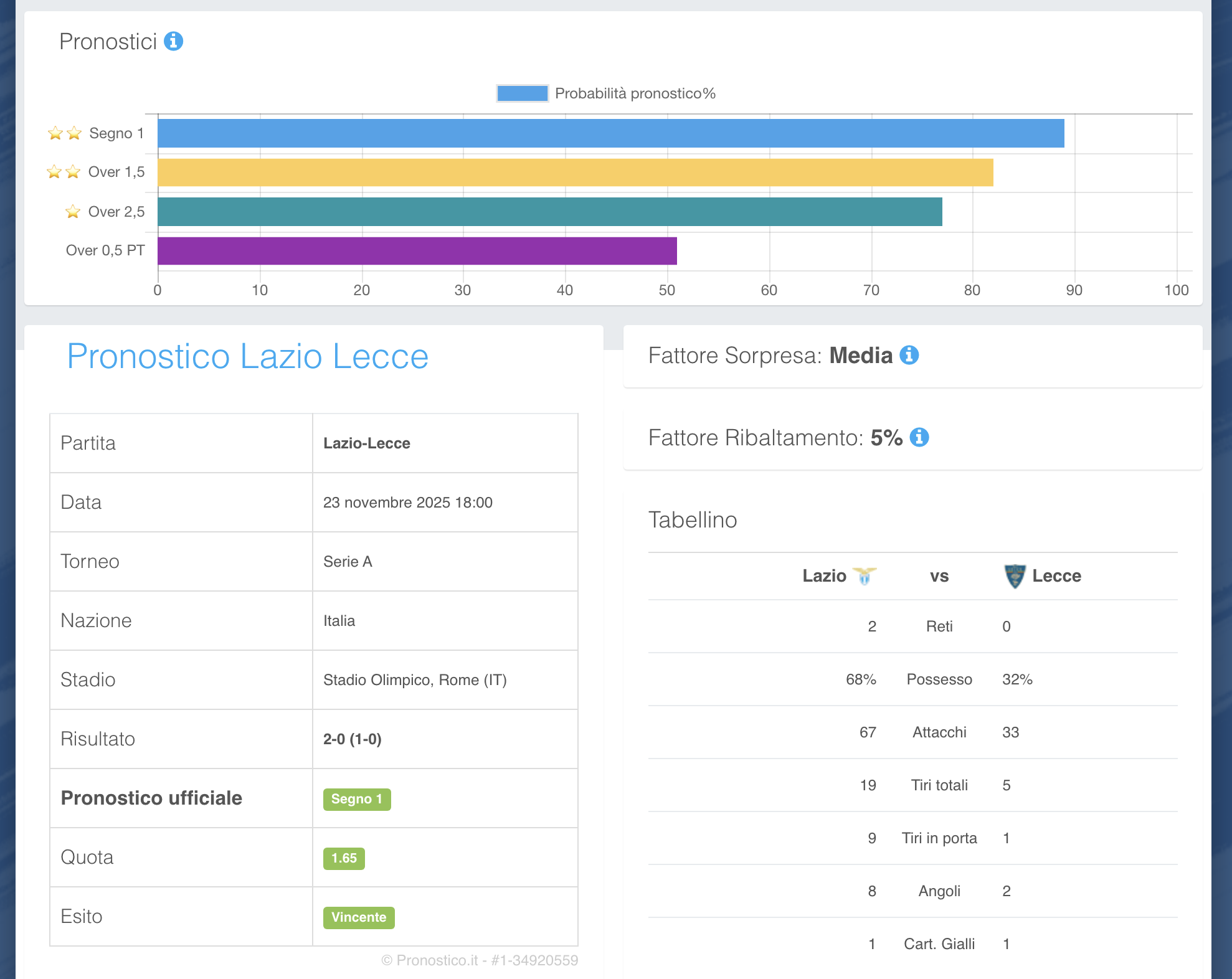
Task: Click the single star beside Over 2,5
Action: point(73,212)
